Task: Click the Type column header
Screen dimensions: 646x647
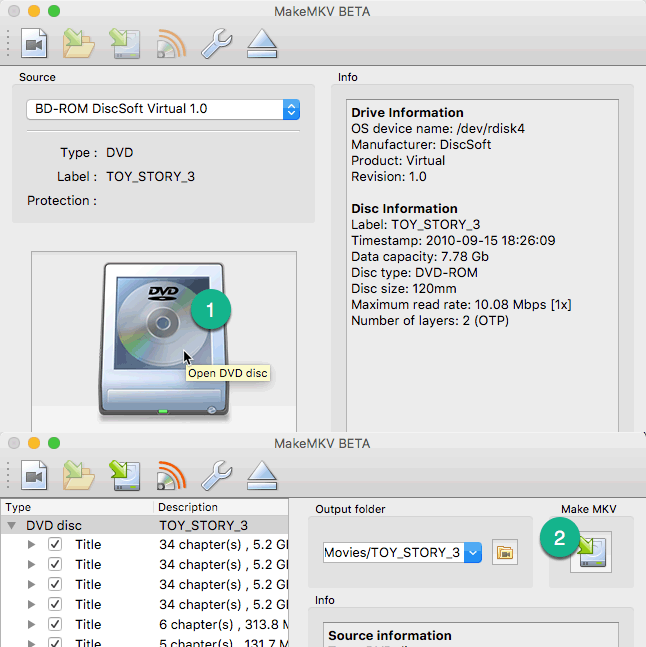Action: pos(77,507)
